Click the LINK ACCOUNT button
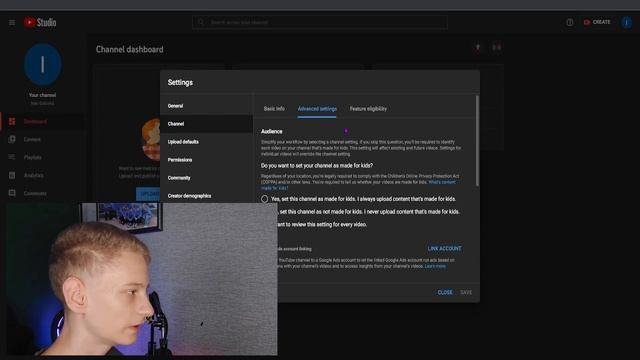This screenshot has height=360, width=640. click(444, 249)
